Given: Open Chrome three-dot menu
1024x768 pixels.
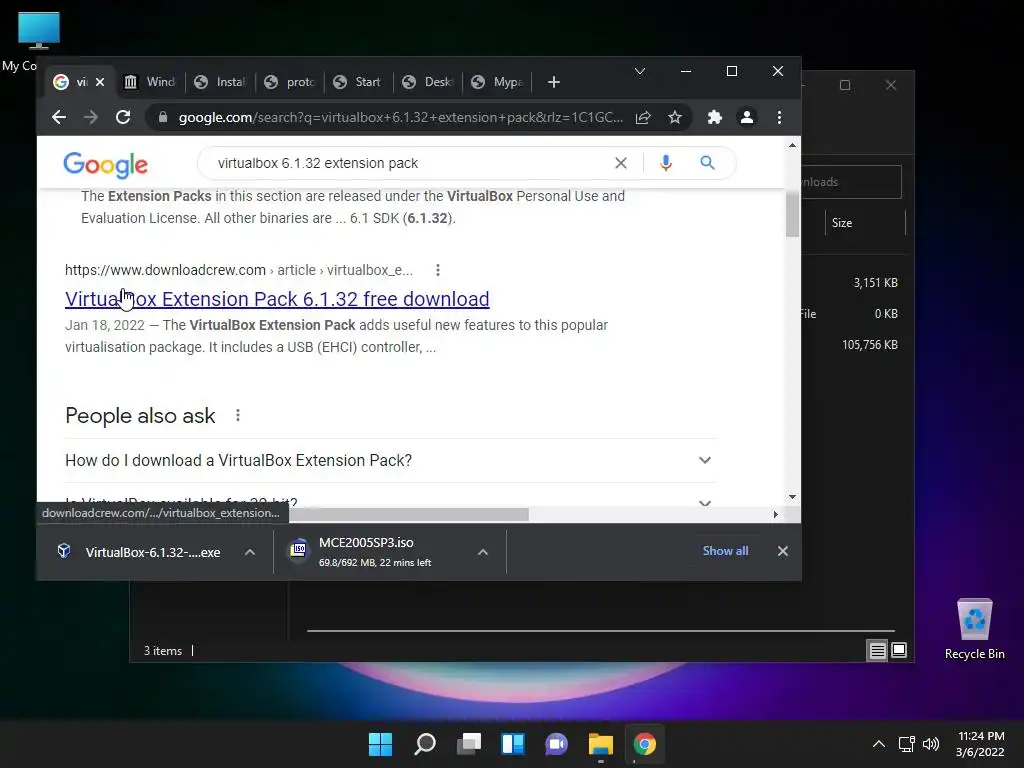Looking at the screenshot, I should coord(779,118).
